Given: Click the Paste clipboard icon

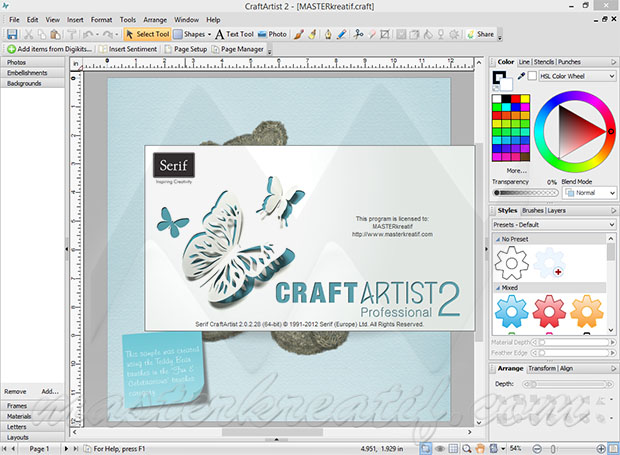Looking at the screenshot, I should pyautogui.click(x=55, y=34).
